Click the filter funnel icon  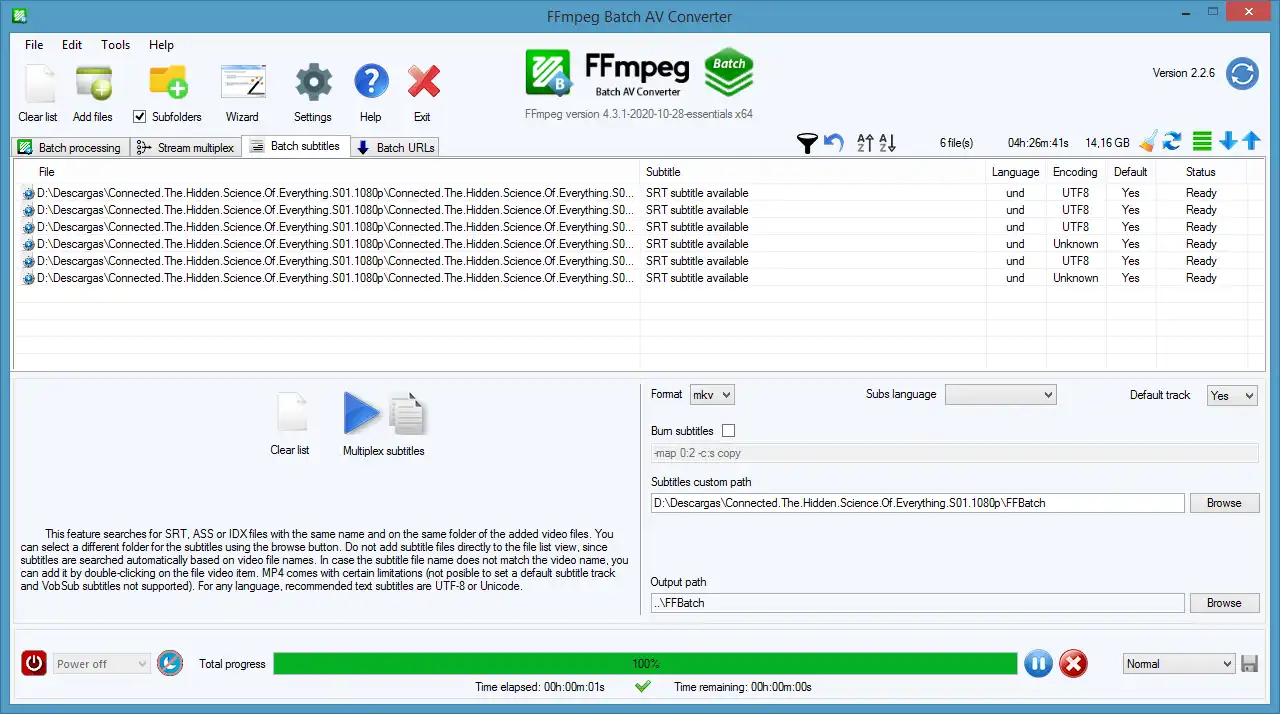pos(808,143)
